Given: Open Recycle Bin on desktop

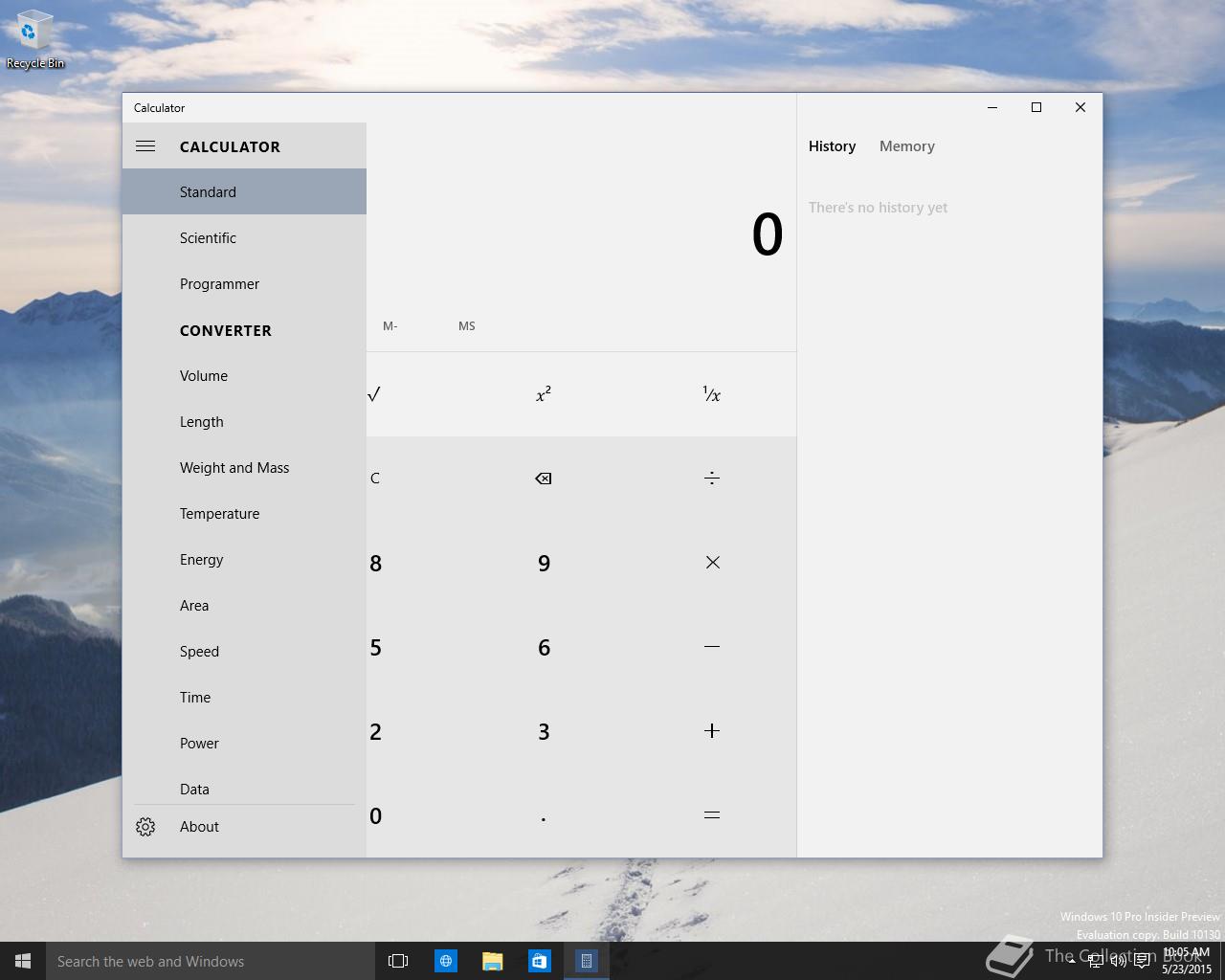Looking at the screenshot, I should click(x=35, y=39).
